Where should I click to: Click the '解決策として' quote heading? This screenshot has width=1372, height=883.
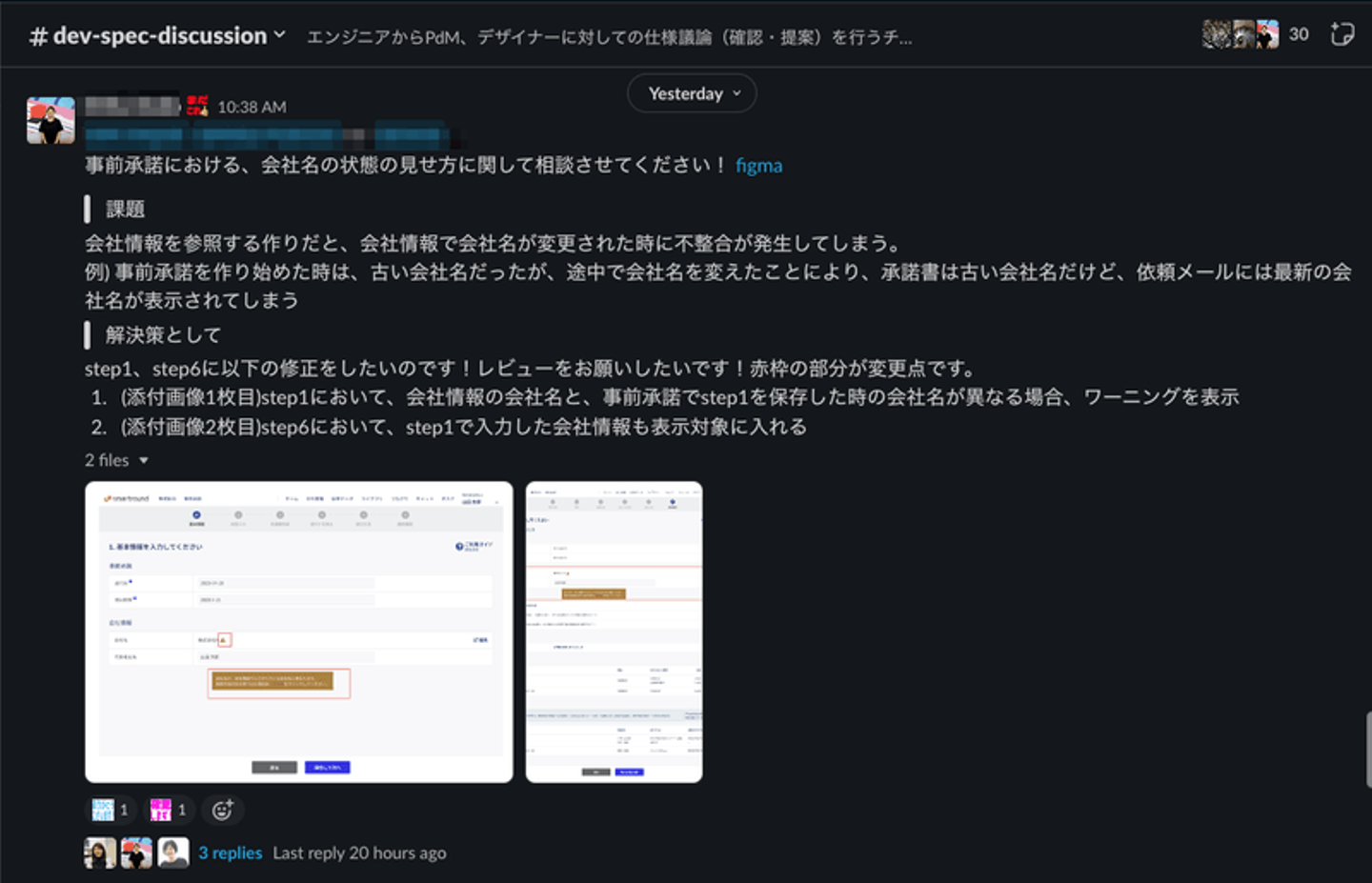[163, 334]
